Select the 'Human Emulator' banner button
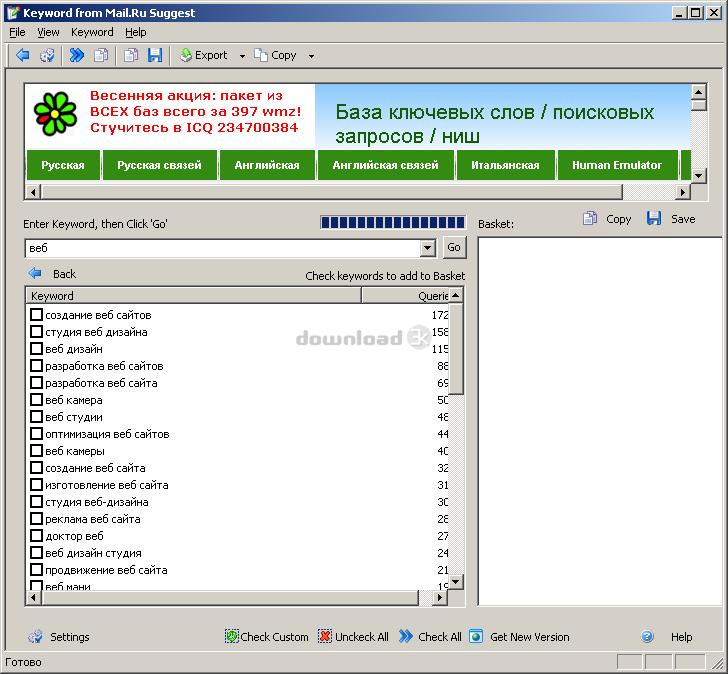 616,165
